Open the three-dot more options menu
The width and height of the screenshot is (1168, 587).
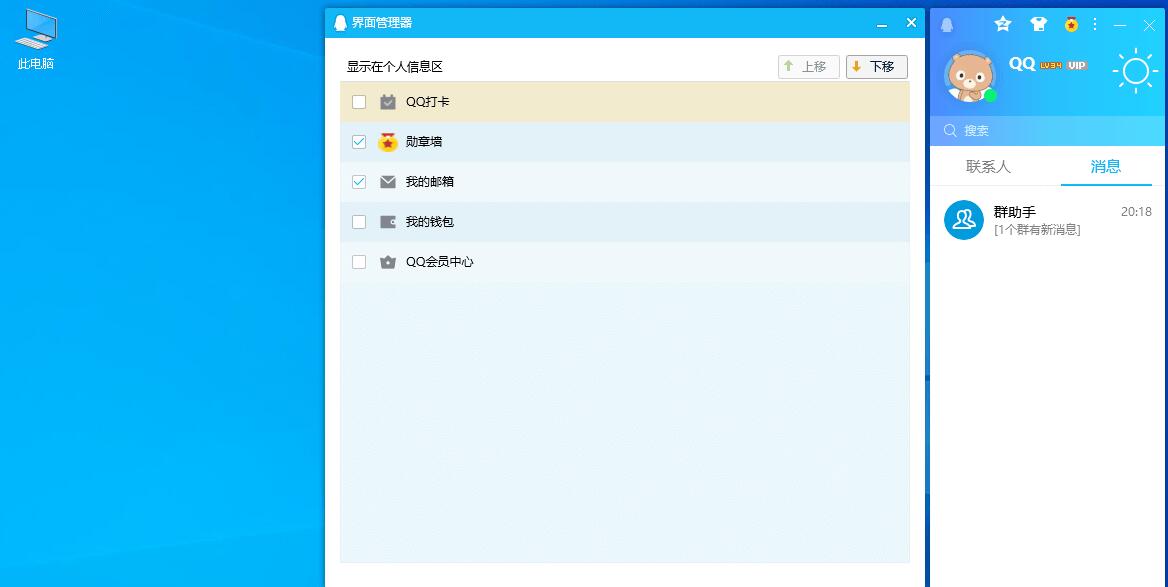coord(1095,24)
